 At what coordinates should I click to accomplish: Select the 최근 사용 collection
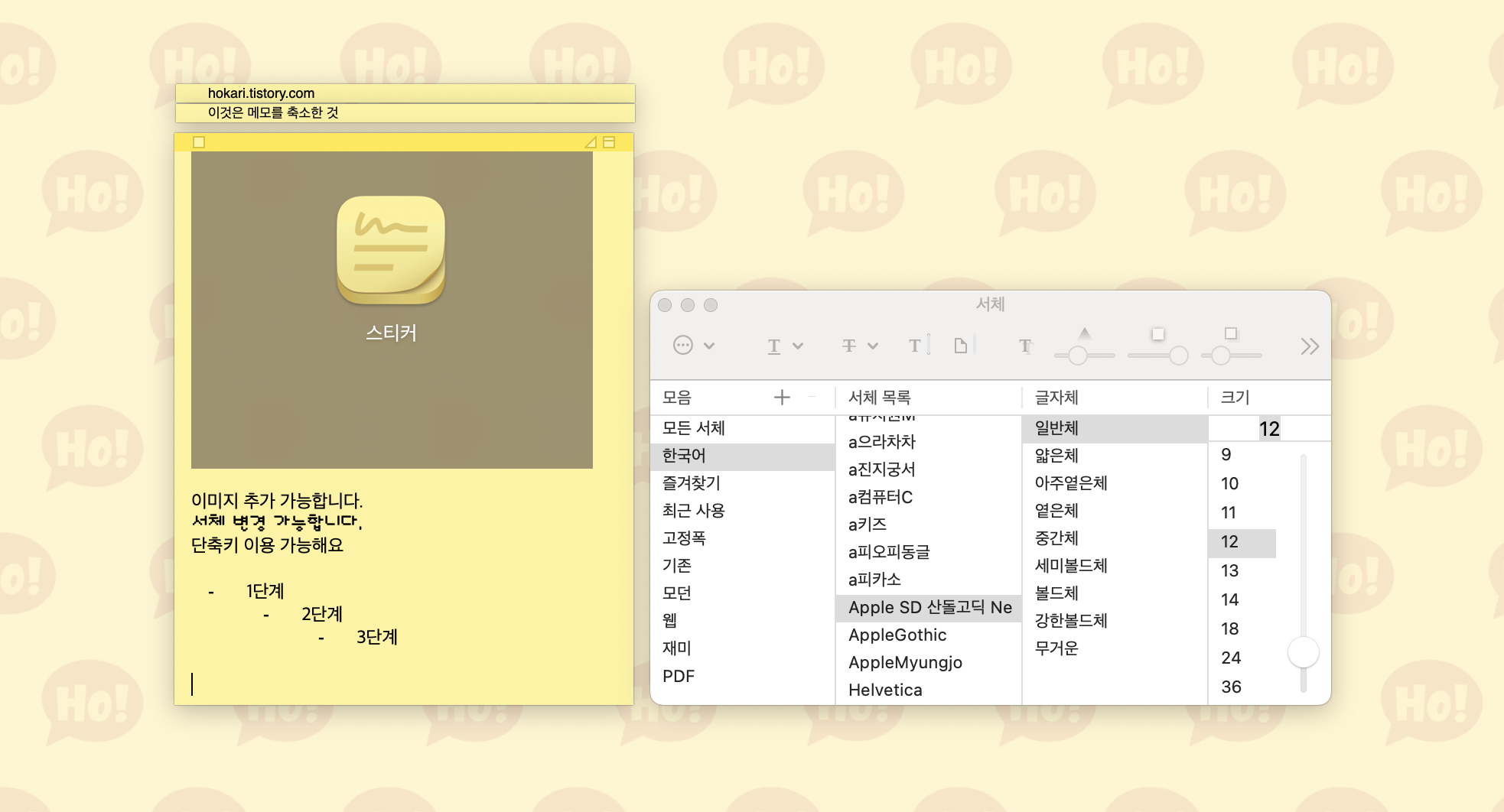[742, 511]
